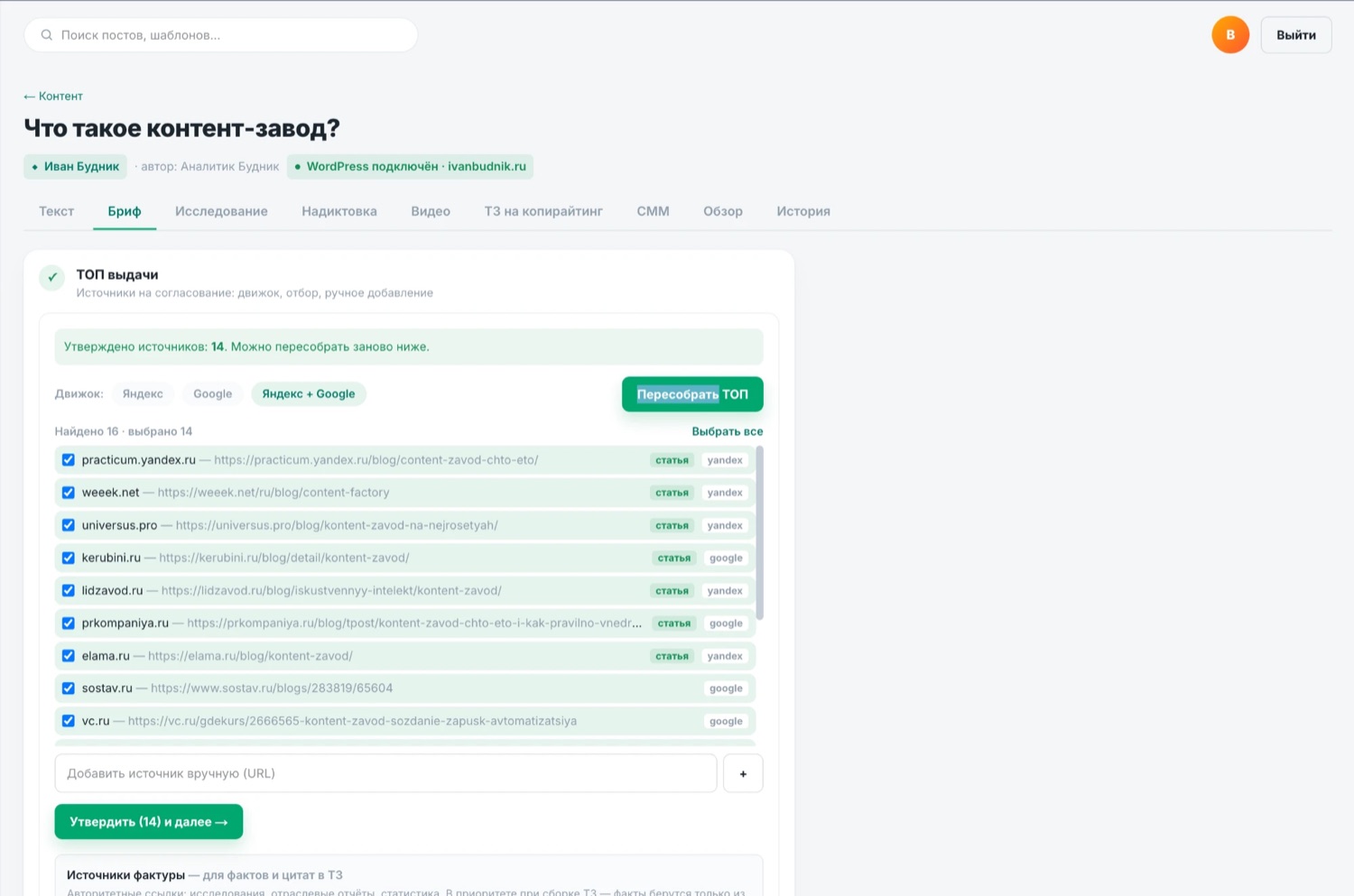Toggle the vc.ru checkbox
The height and width of the screenshot is (896, 1354).
pos(68,721)
